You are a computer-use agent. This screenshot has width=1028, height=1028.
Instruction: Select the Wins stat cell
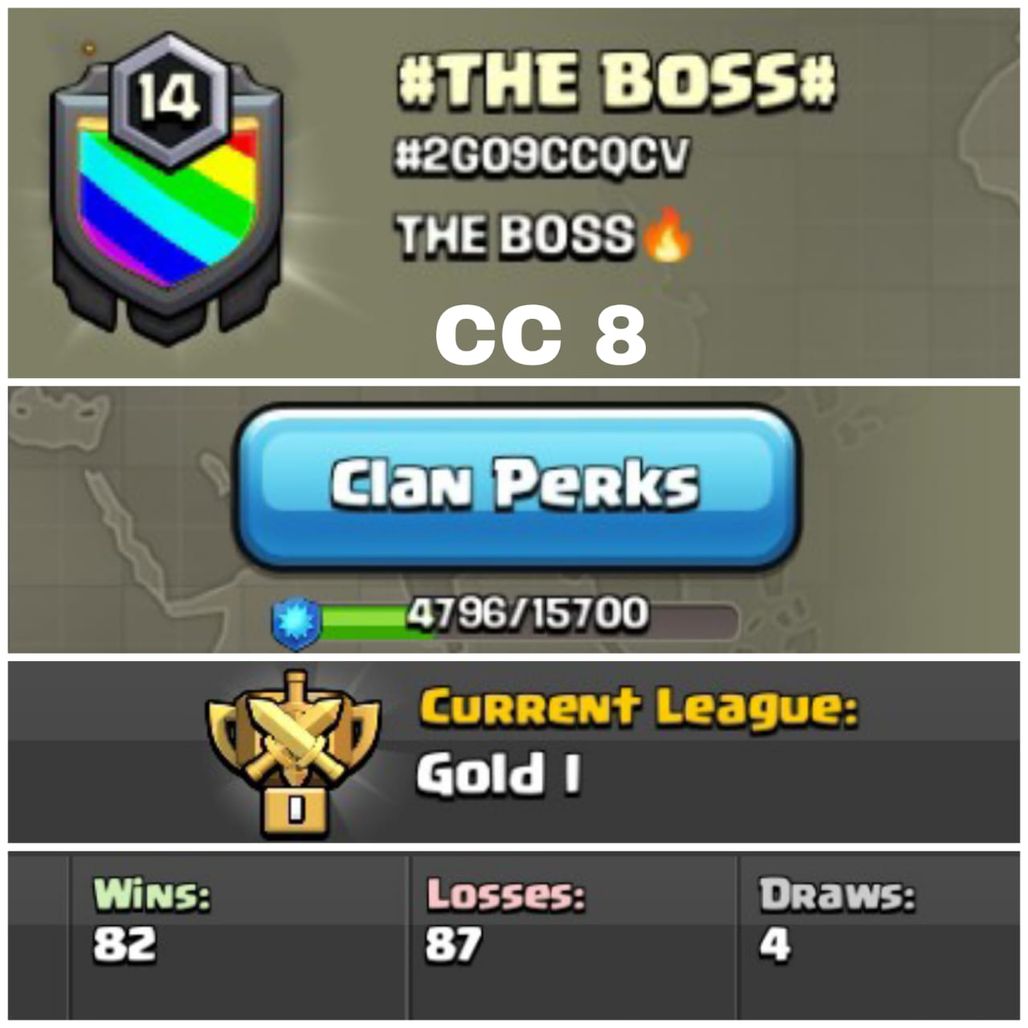(239, 936)
